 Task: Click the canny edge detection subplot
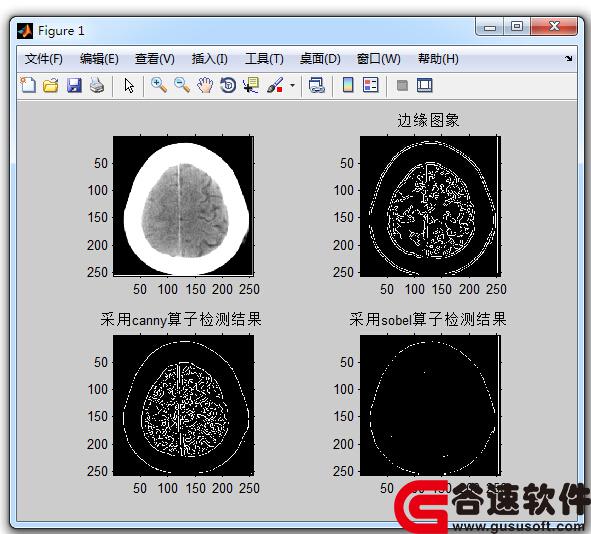184,405
